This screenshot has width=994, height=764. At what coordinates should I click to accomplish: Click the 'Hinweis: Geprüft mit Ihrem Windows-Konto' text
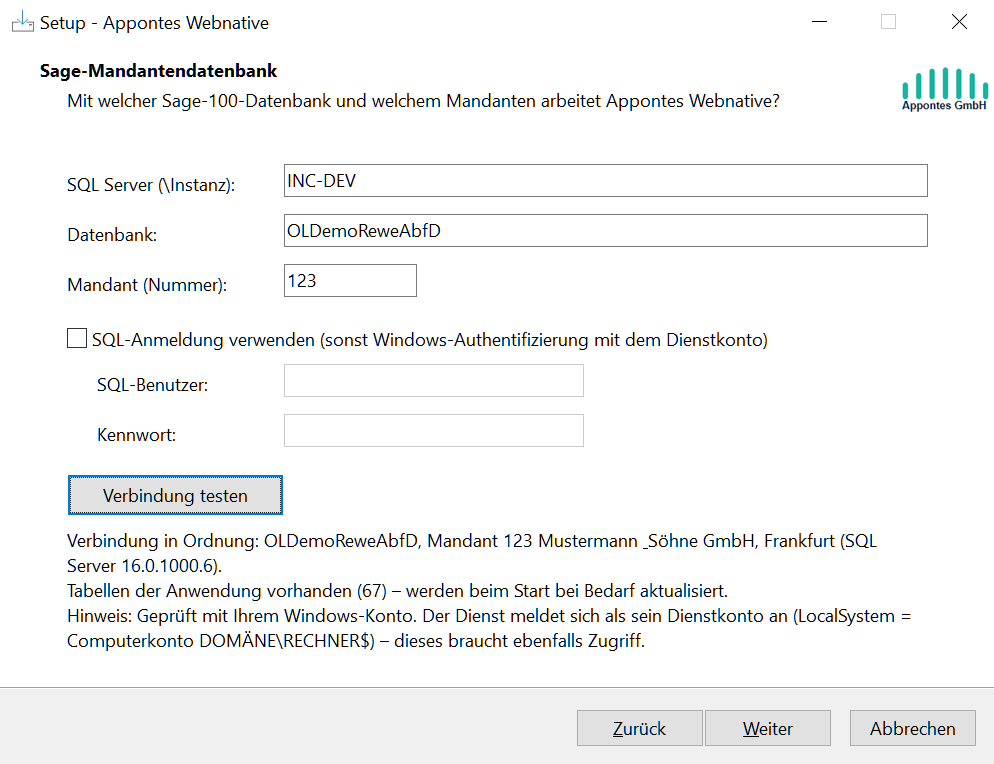pyautogui.click(x=489, y=616)
